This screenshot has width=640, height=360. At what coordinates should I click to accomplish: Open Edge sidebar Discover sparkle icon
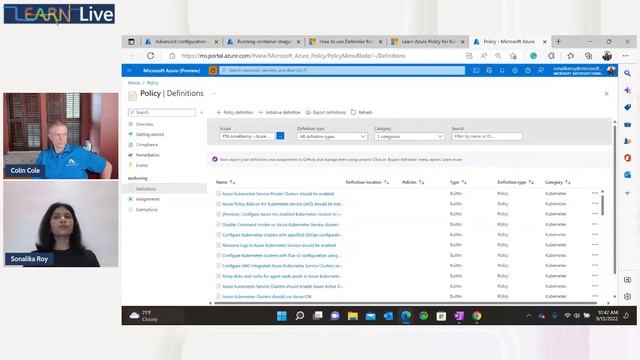pyautogui.click(x=627, y=90)
